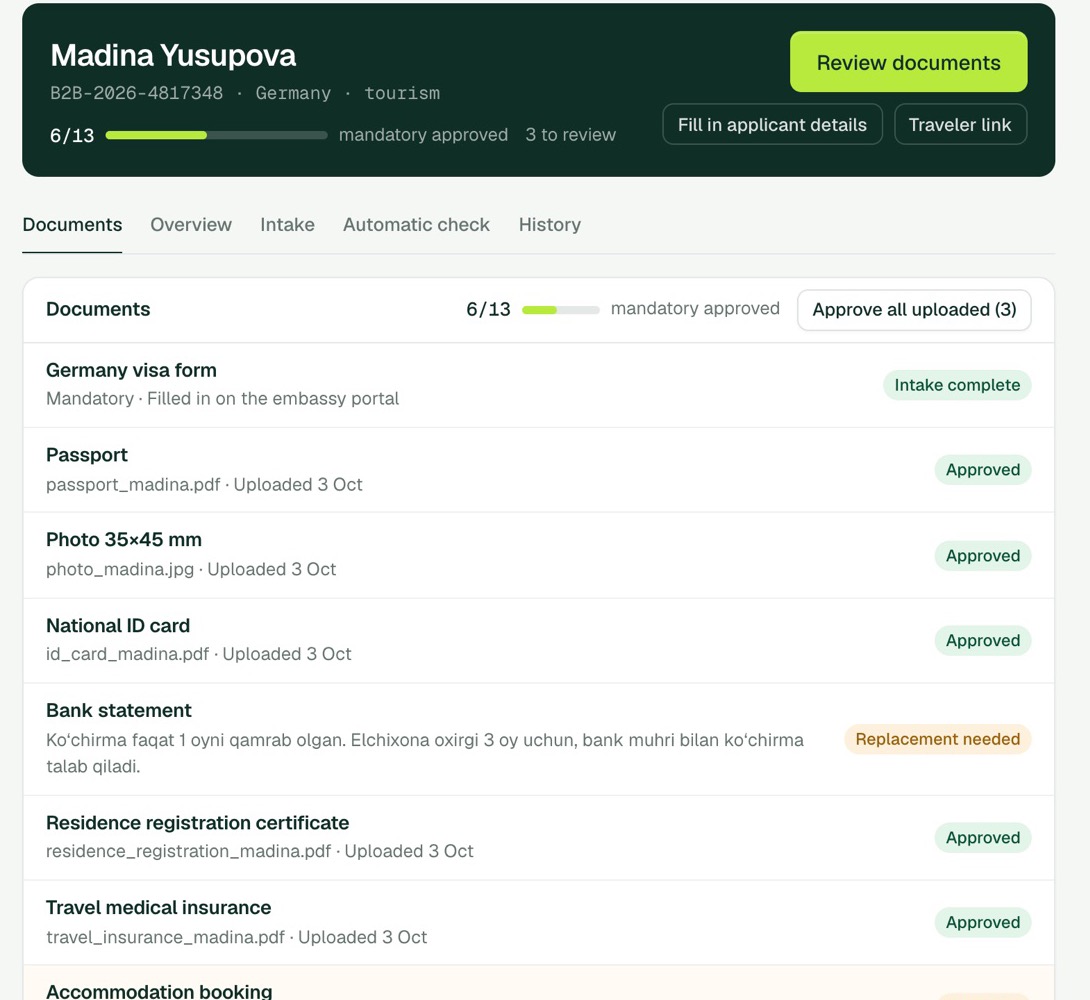Open the Travel medical insurance row

[539, 922]
